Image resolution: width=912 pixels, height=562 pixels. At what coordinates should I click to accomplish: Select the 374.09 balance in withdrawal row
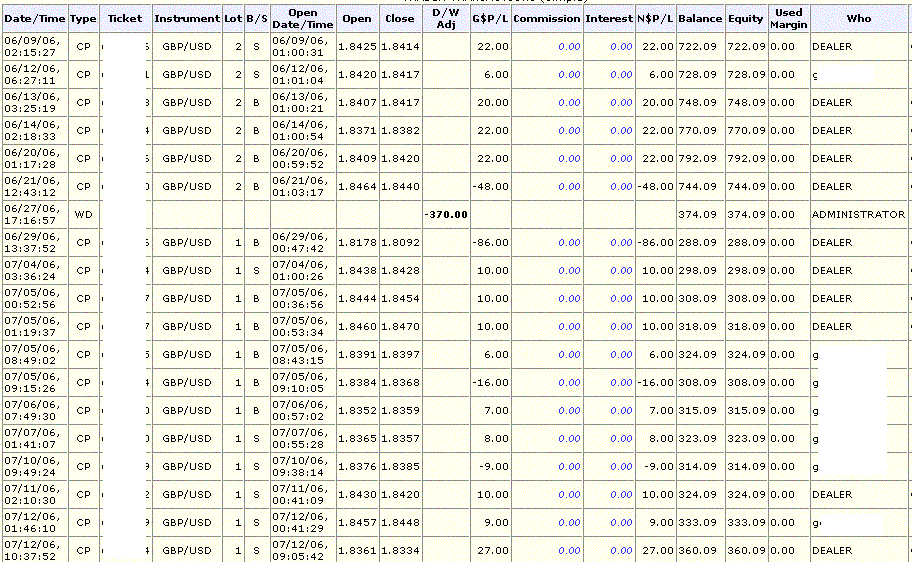click(x=700, y=214)
